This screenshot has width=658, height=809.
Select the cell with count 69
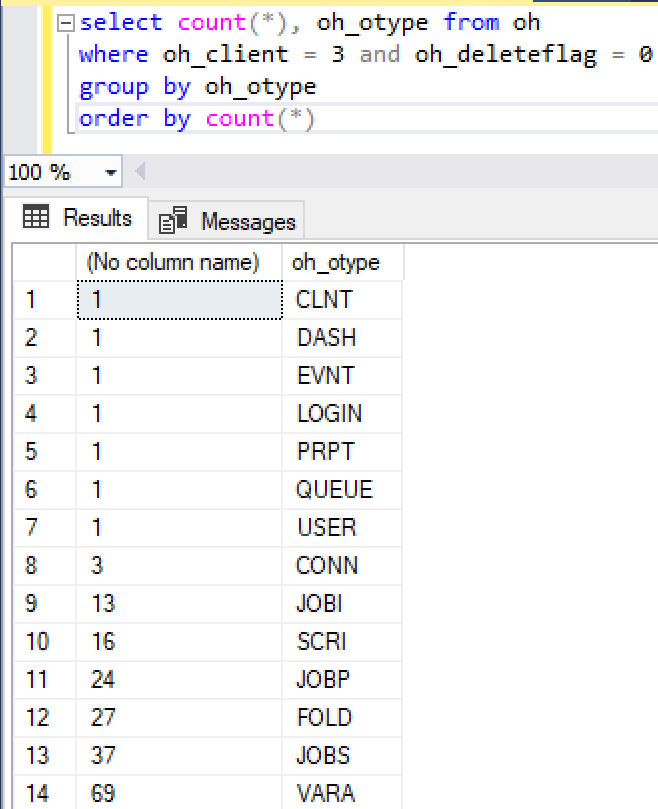coord(102,794)
